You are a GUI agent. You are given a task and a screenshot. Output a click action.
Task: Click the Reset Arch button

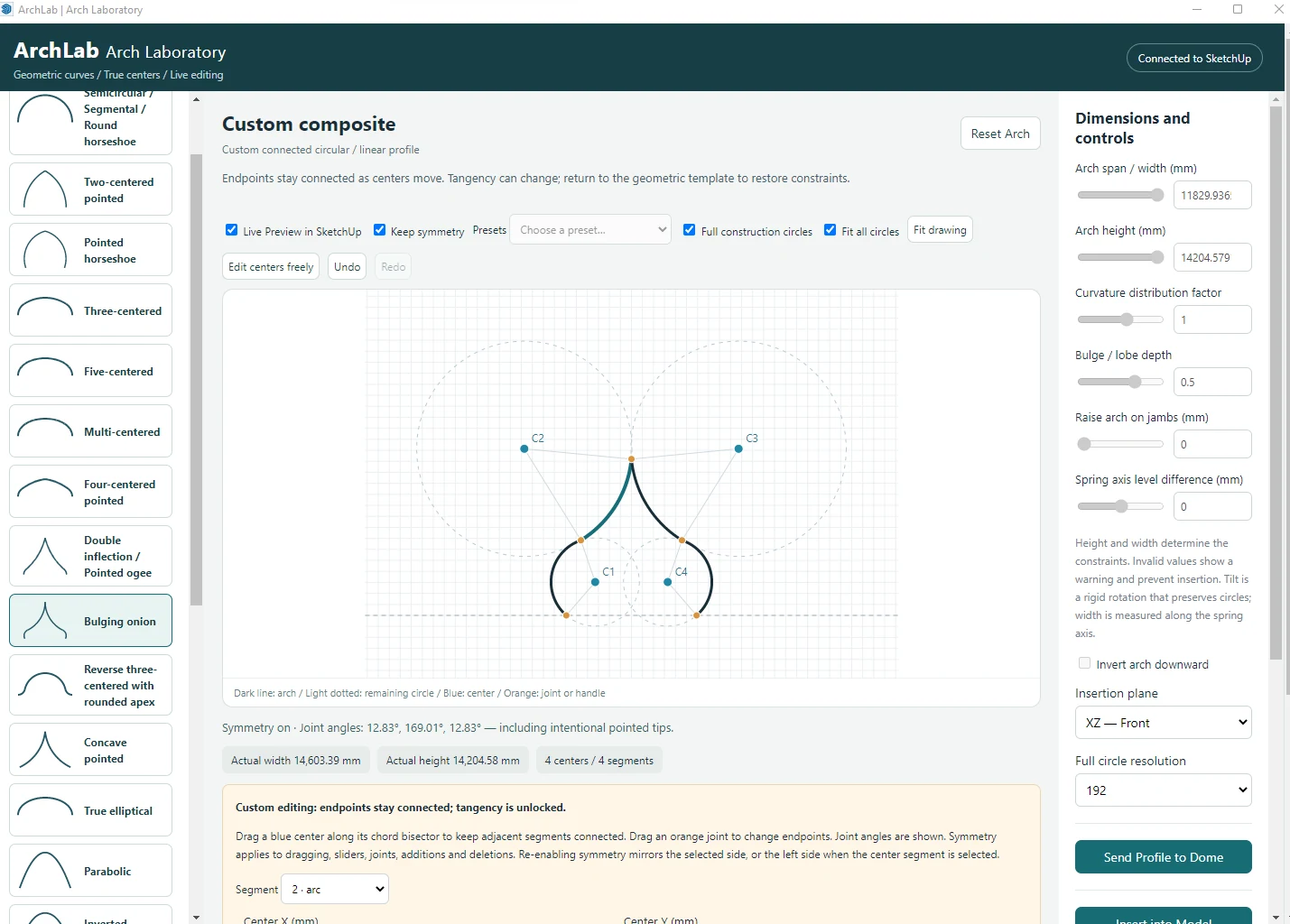tap(1000, 134)
